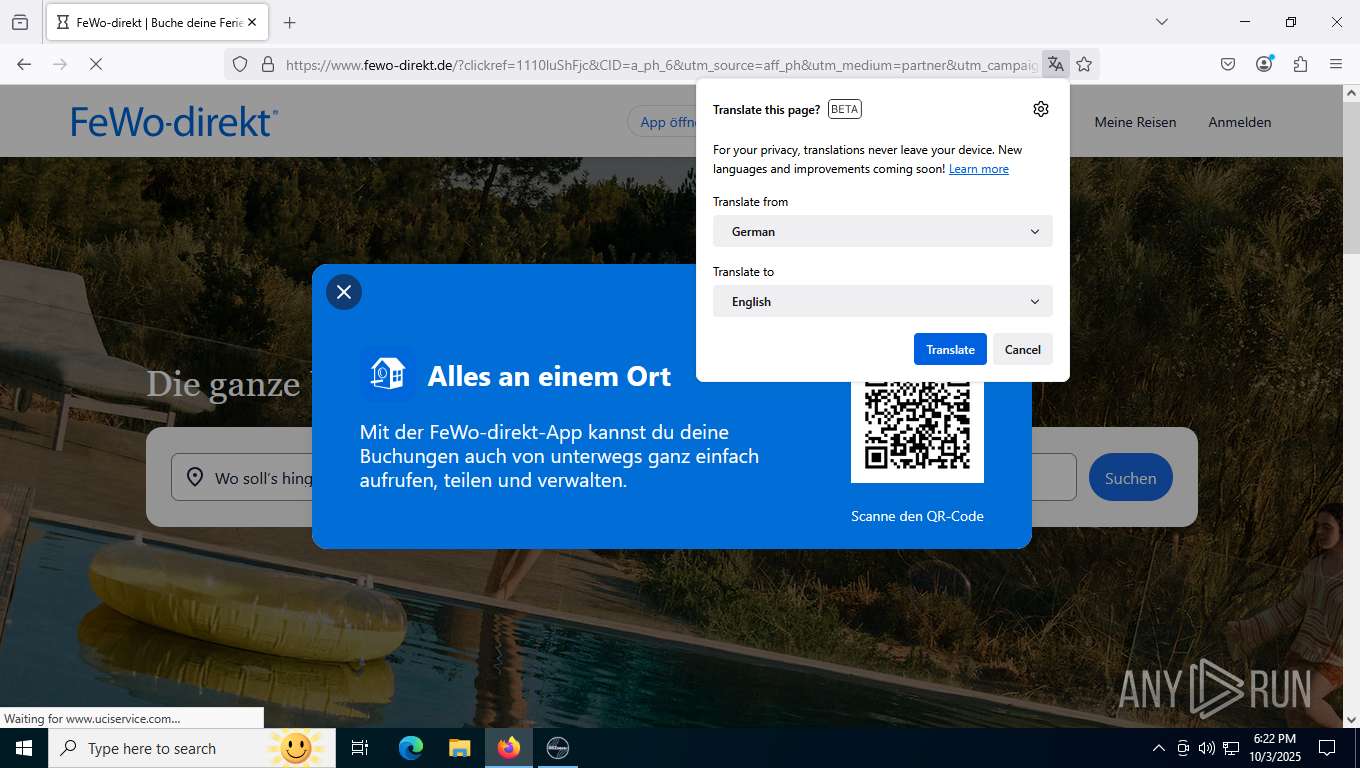Close the Alles an einem Ort popup
The height and width of the screenshot is (768, 1360).
point(344,292)
